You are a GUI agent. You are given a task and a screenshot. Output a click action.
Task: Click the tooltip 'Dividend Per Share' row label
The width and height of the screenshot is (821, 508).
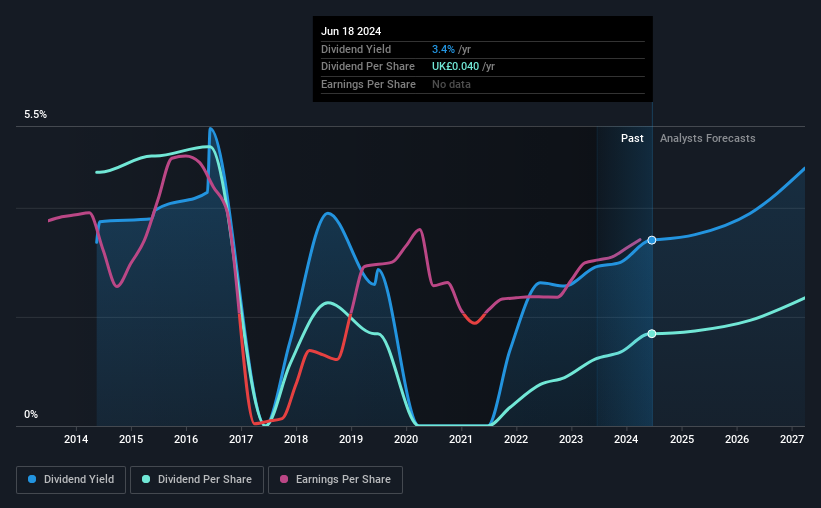coord(368,67)
